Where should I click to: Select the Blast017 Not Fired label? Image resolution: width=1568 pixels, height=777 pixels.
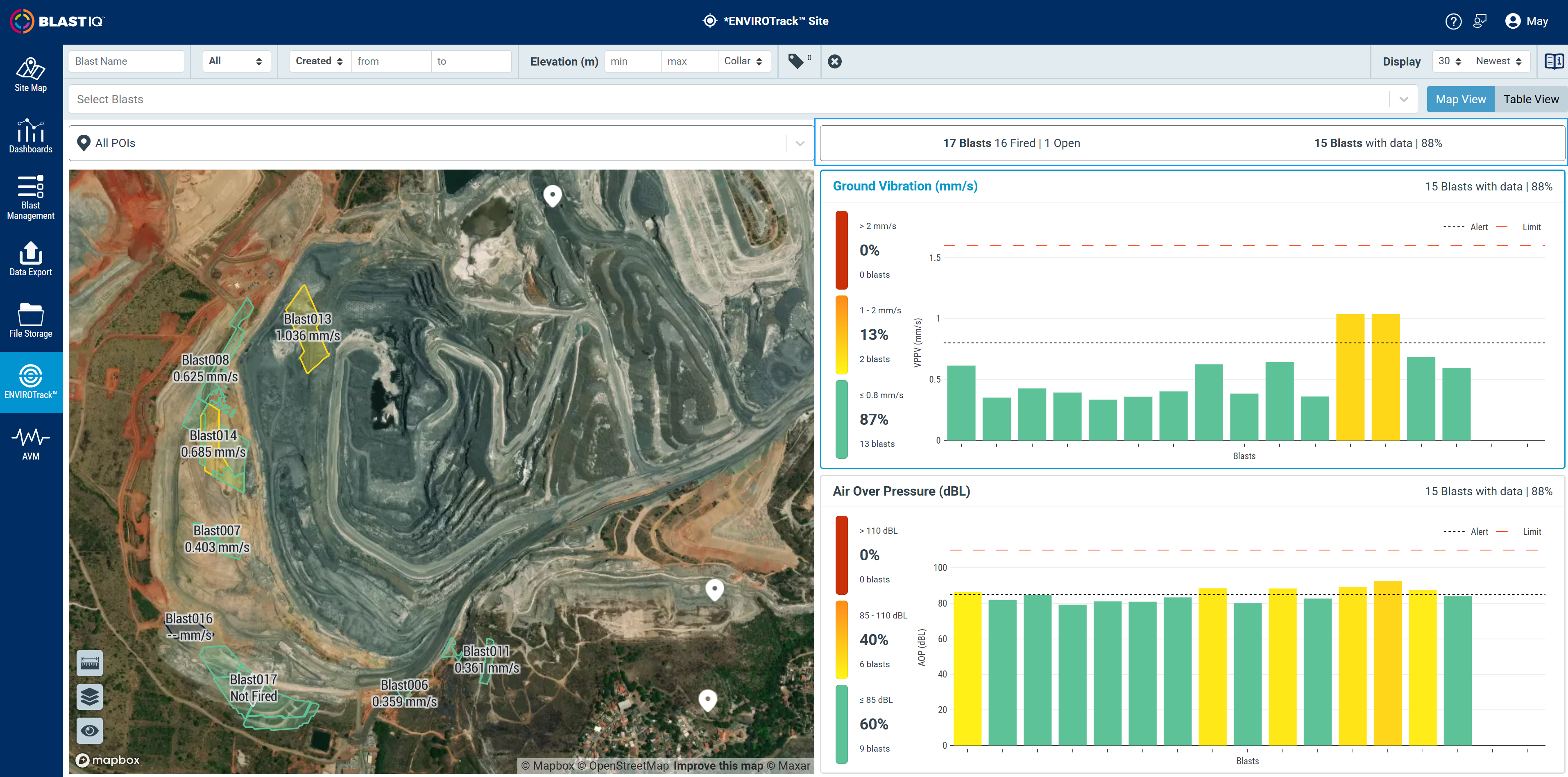click(x=253, y=688)
